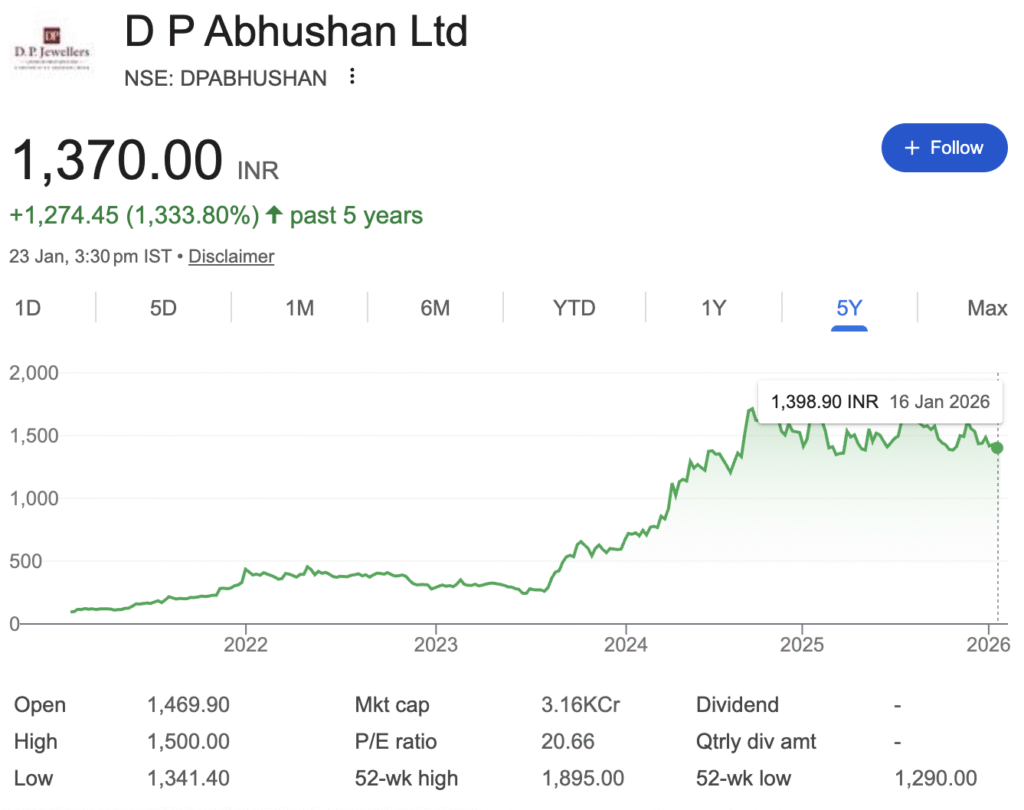This screenshot has width=1024, height=810.
Task: Switch to the 1M chart range
Action: 299,308
